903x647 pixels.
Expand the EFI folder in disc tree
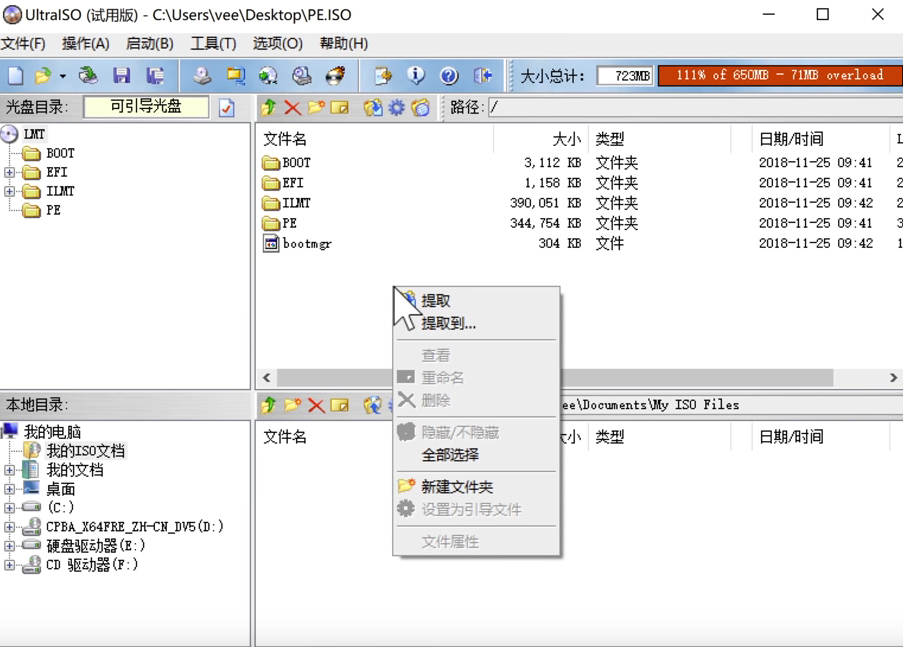click(9, 172)
